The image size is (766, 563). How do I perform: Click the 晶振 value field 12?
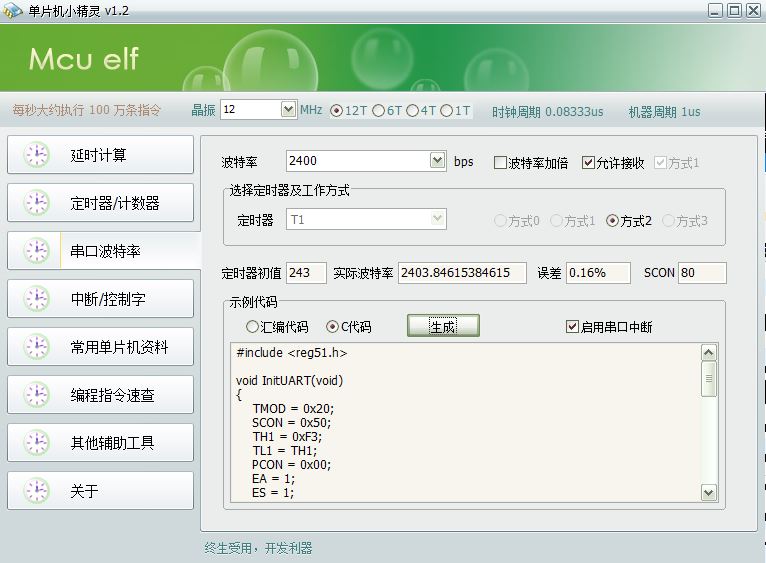[x=251, y=109]
